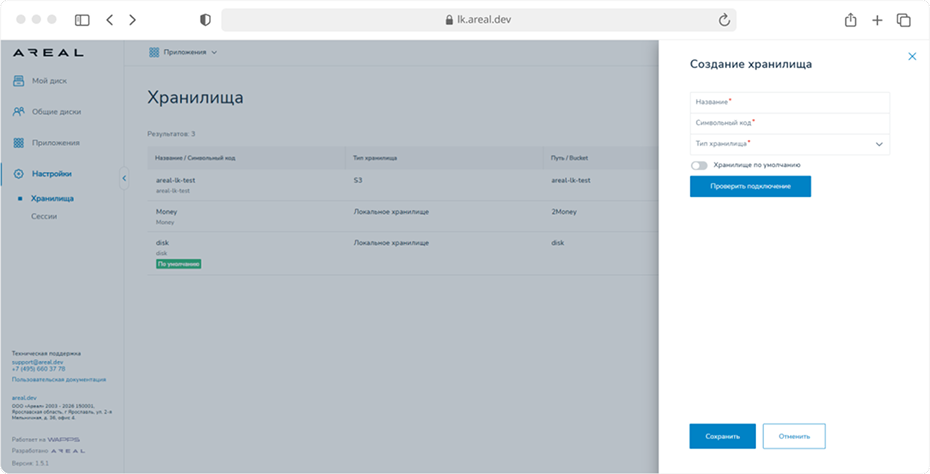Click the Символьный код input field
Viewport: 930px width, 474px height.
tap(789, 123)
